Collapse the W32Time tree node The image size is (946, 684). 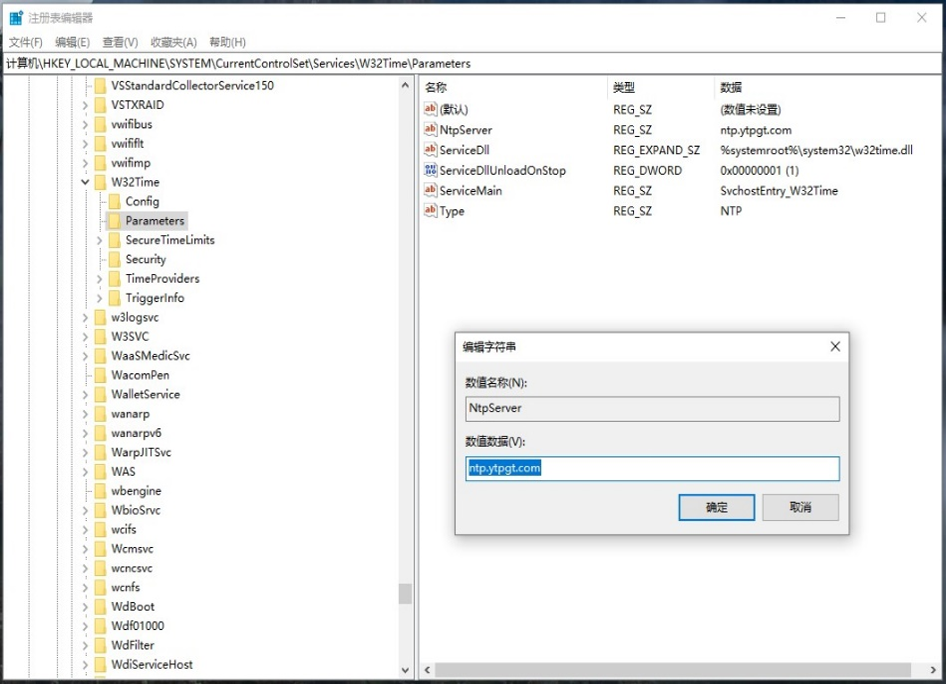pos(85,182)
